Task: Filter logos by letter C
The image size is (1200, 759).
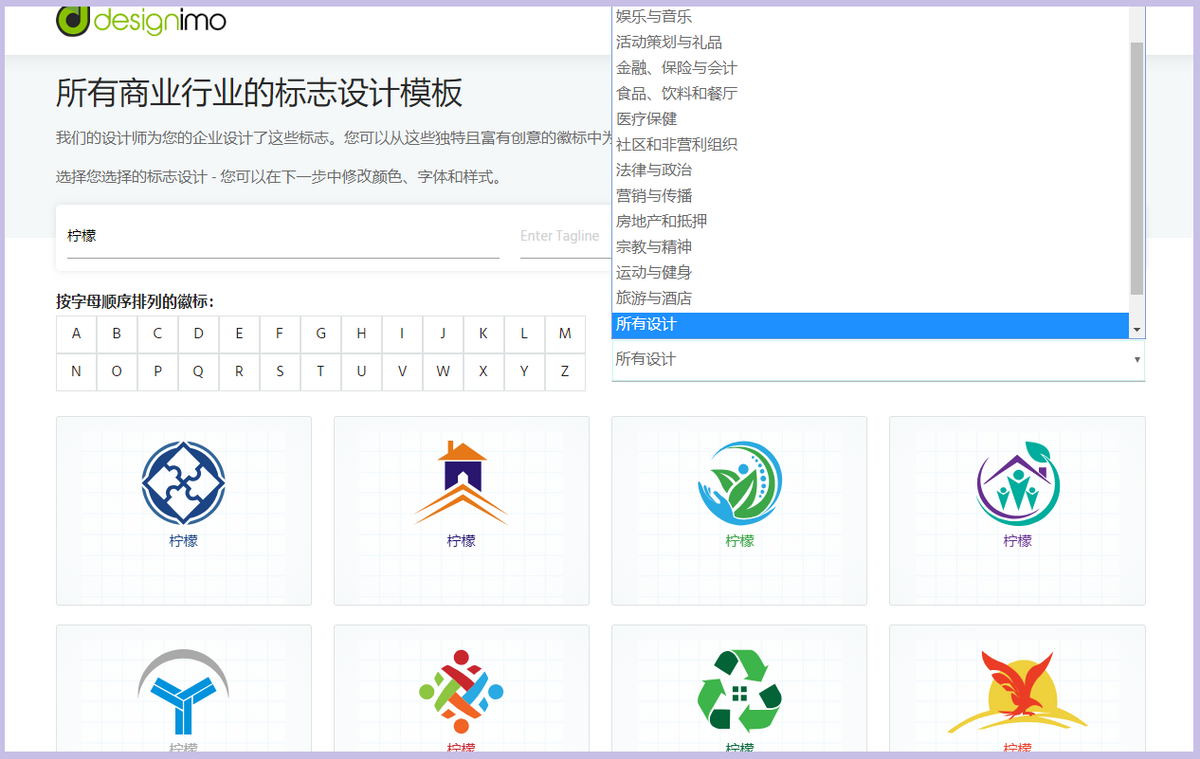Action: click(x=158, y=334)
